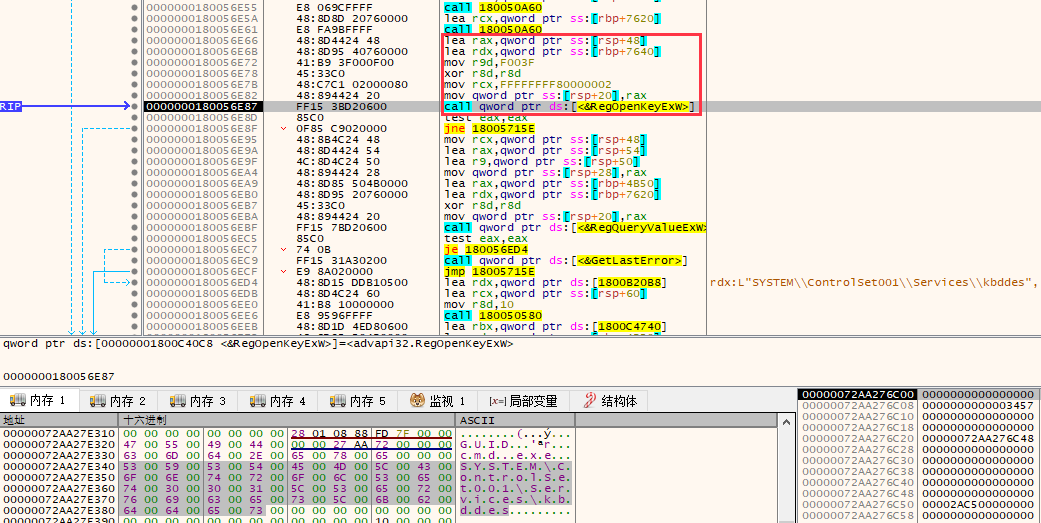Select dump row address 00000072AA27E340

[x=58, y=466]
